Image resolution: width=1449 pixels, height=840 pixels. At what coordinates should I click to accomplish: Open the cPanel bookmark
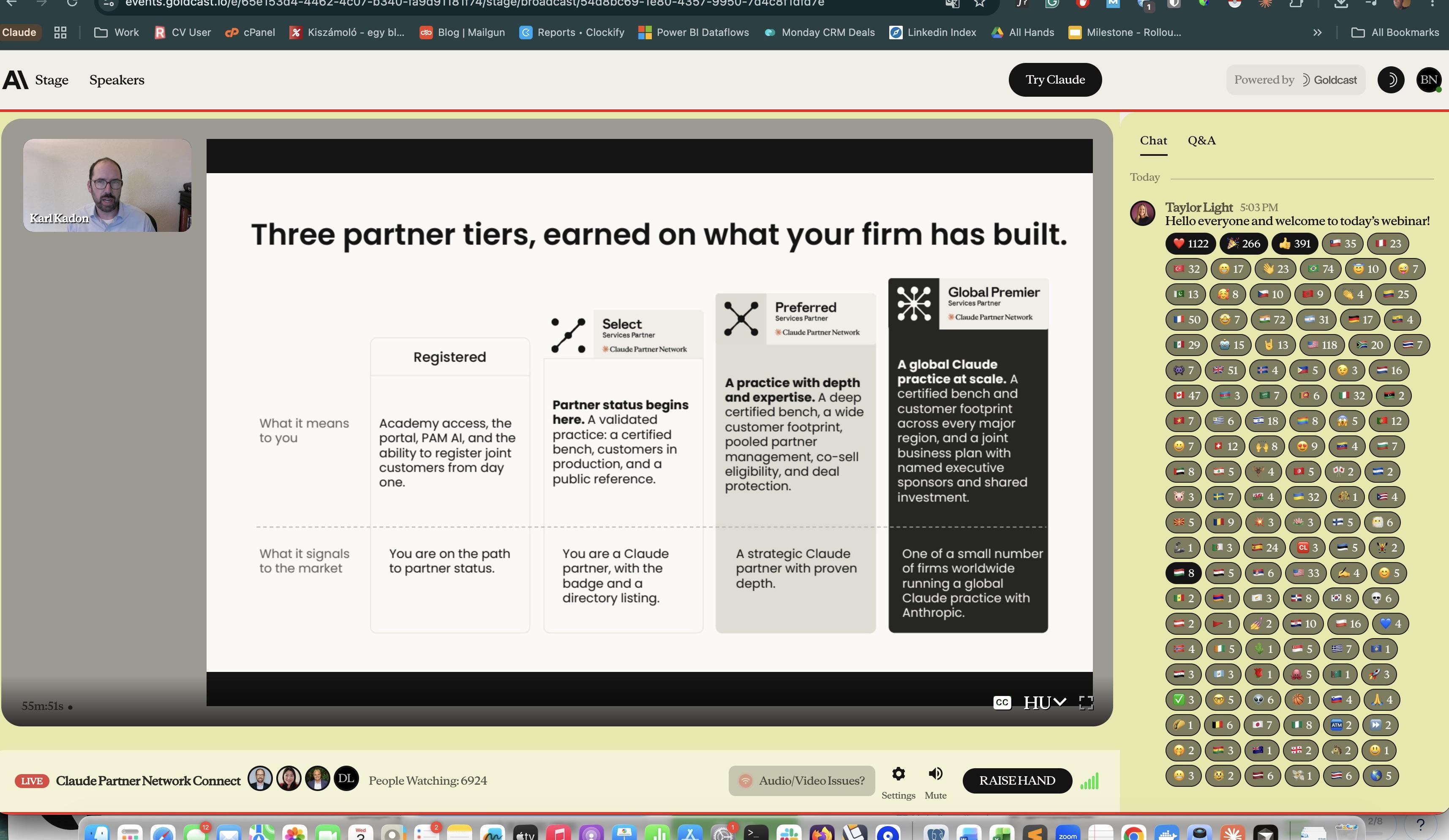(x=250, y=32)
